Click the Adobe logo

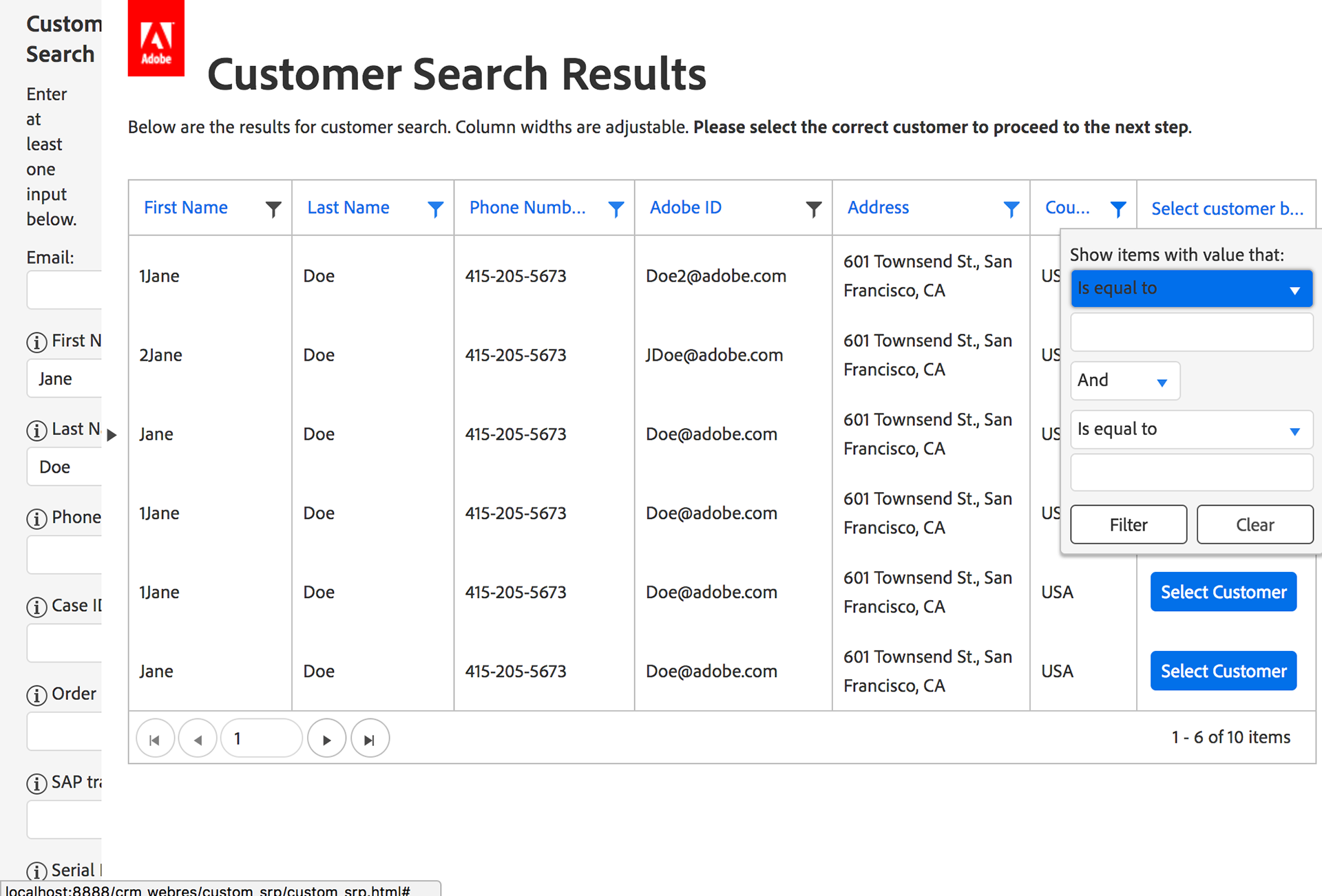156,39
